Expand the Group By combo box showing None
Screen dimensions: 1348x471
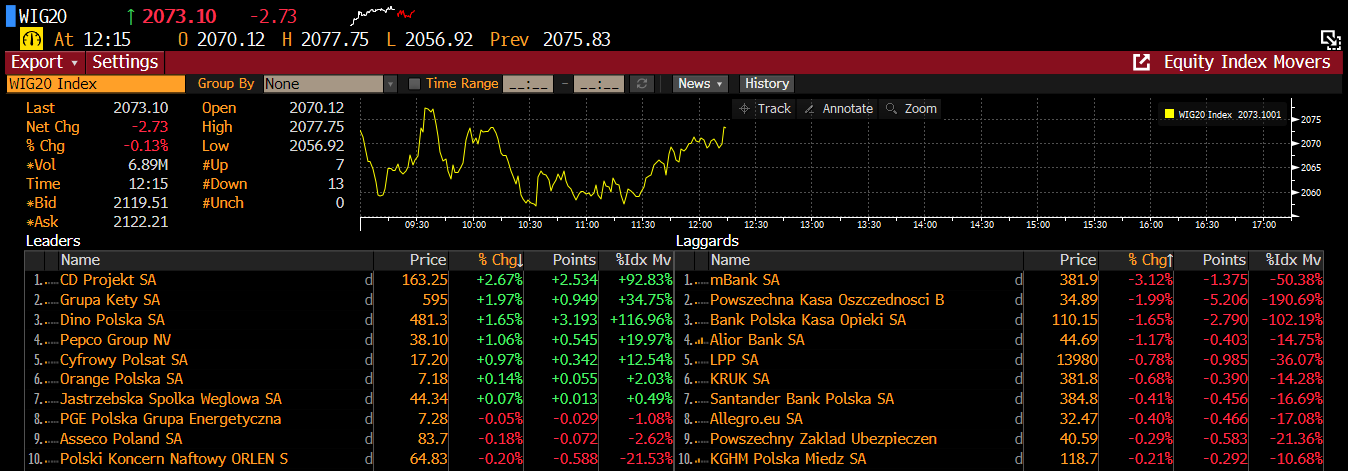(330, 84)
